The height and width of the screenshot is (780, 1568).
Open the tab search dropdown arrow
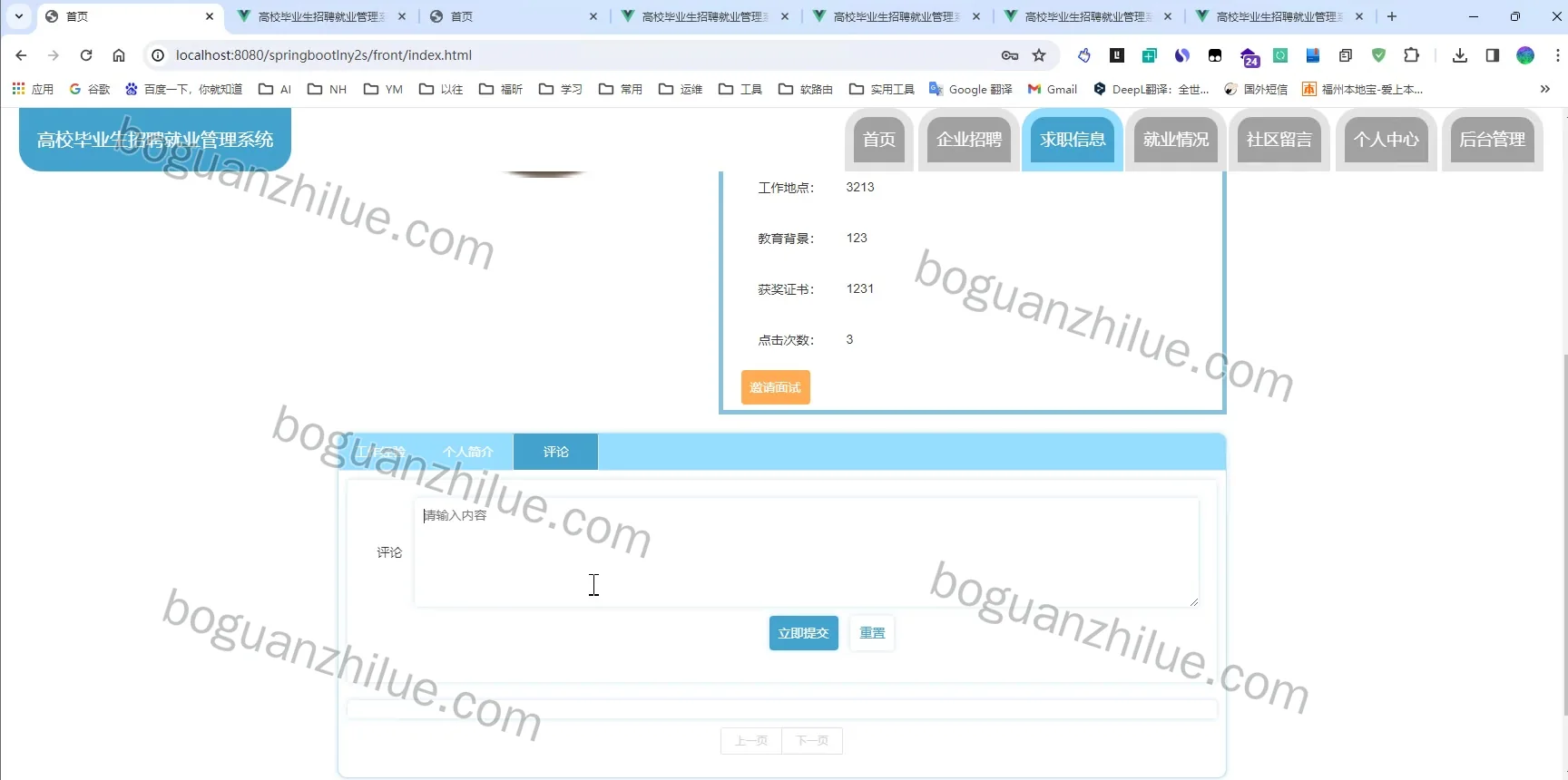(18, 16)
